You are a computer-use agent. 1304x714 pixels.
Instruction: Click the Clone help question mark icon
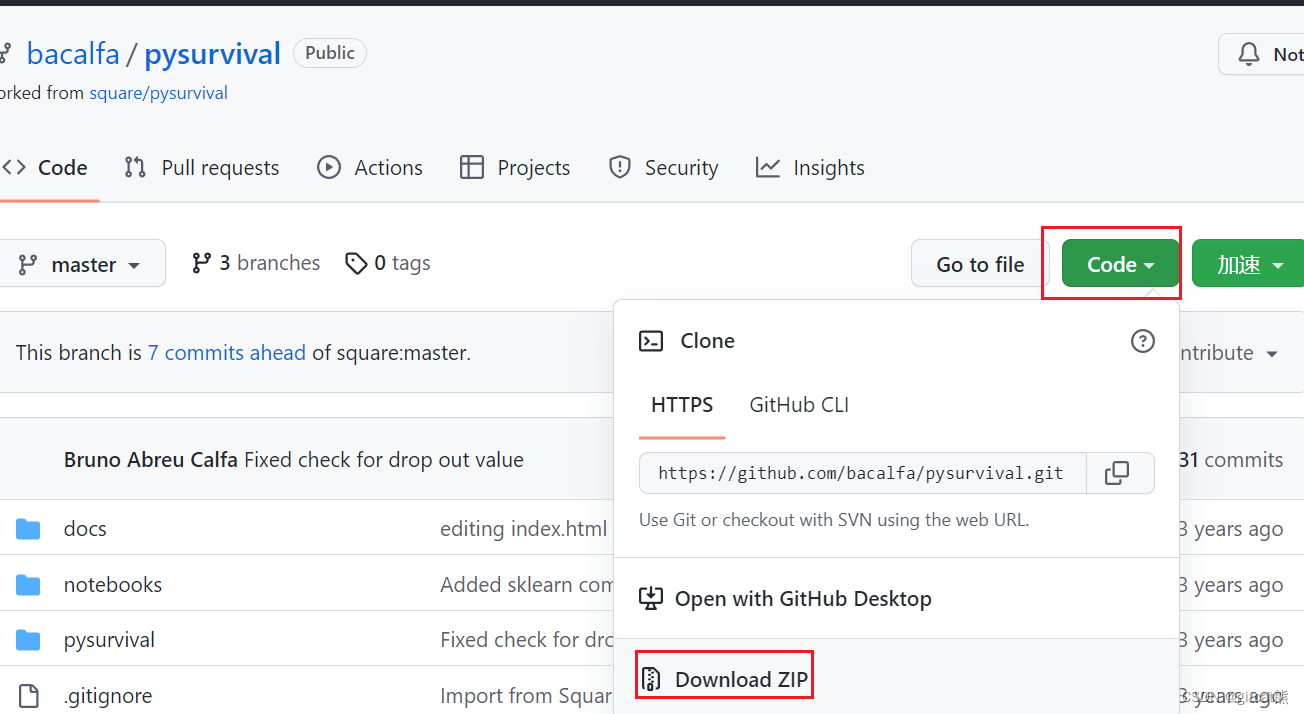pyautogui.click(x=1142, y=341)
